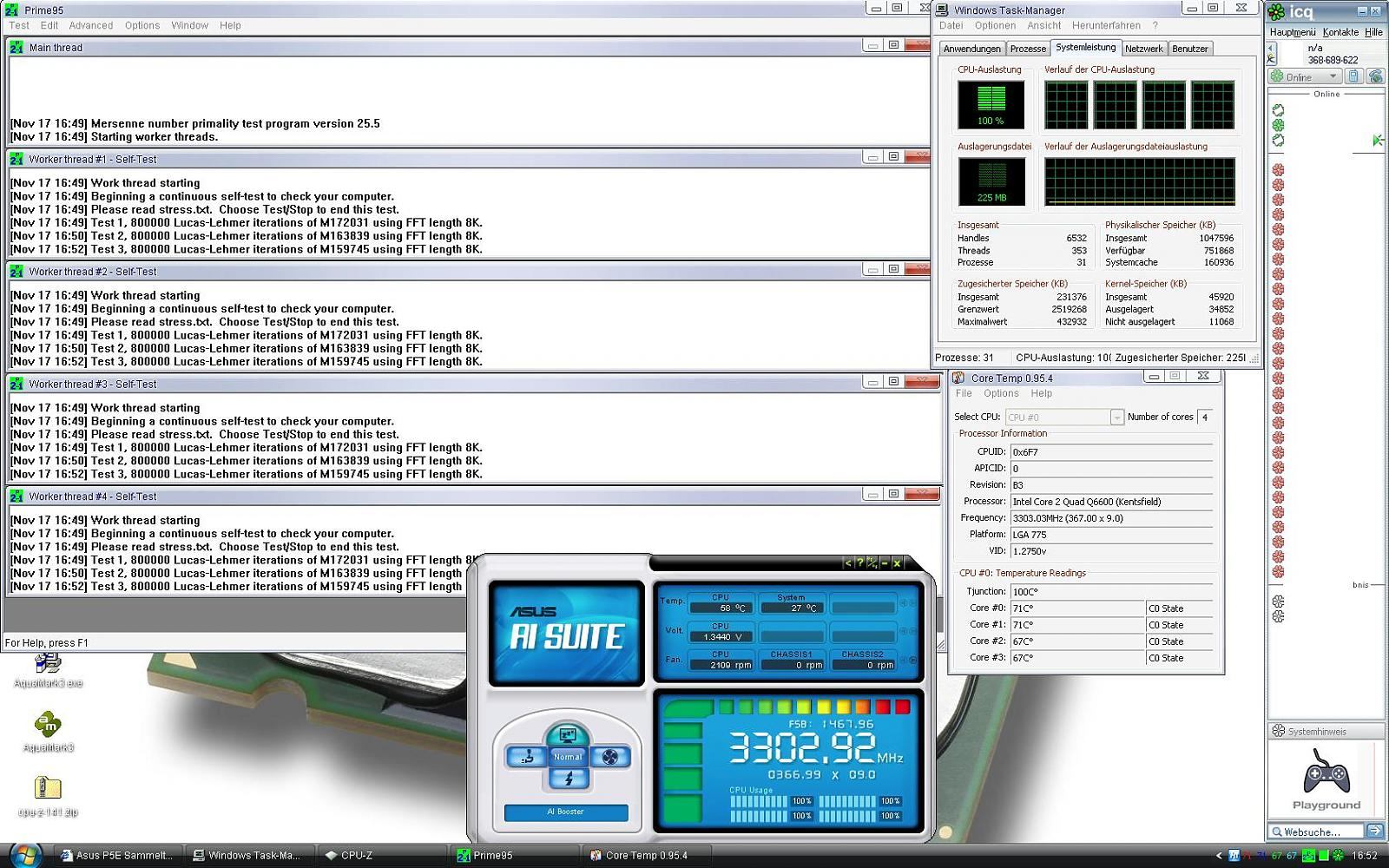The width and height of the screenshot is (1389, 868).
Task: Click the Auslagerungsdatei 225 MB gauge
Action: point(991,181)
